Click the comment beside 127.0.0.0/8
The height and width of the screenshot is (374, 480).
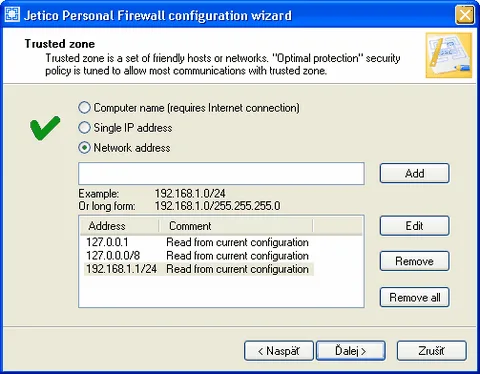[x=237, y=256]
